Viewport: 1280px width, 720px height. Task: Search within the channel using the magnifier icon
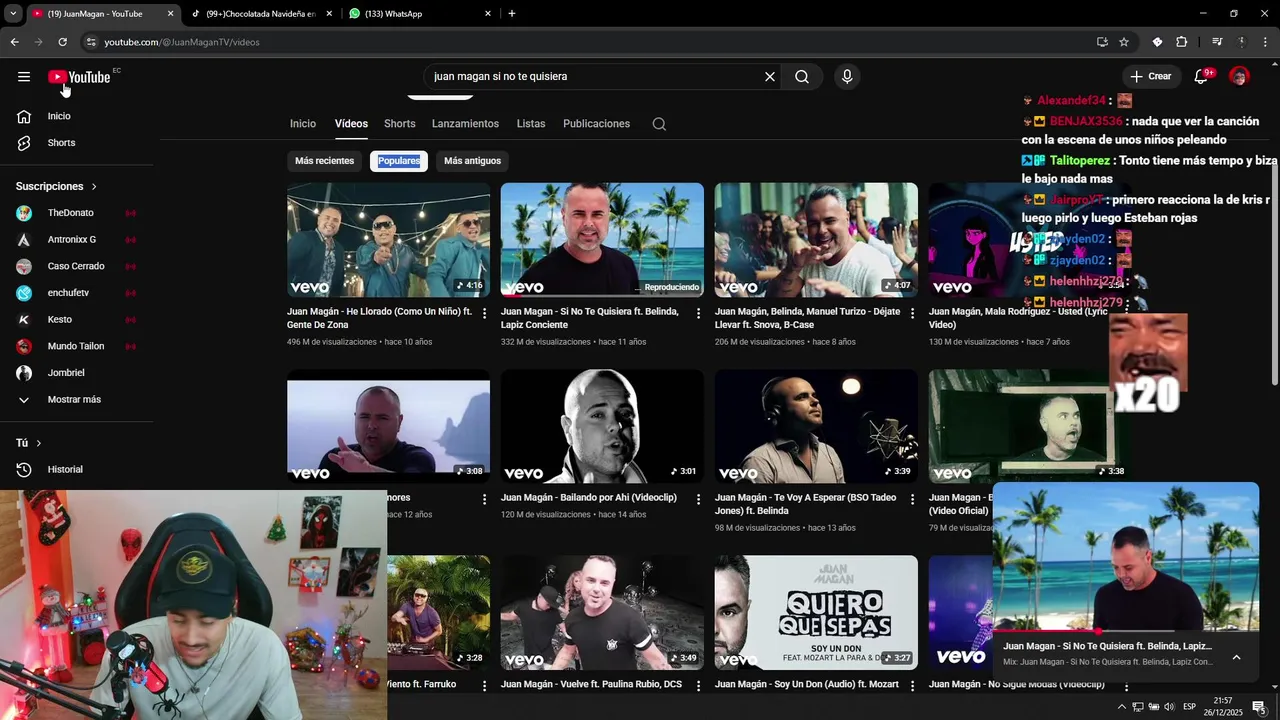click(659, 124)
